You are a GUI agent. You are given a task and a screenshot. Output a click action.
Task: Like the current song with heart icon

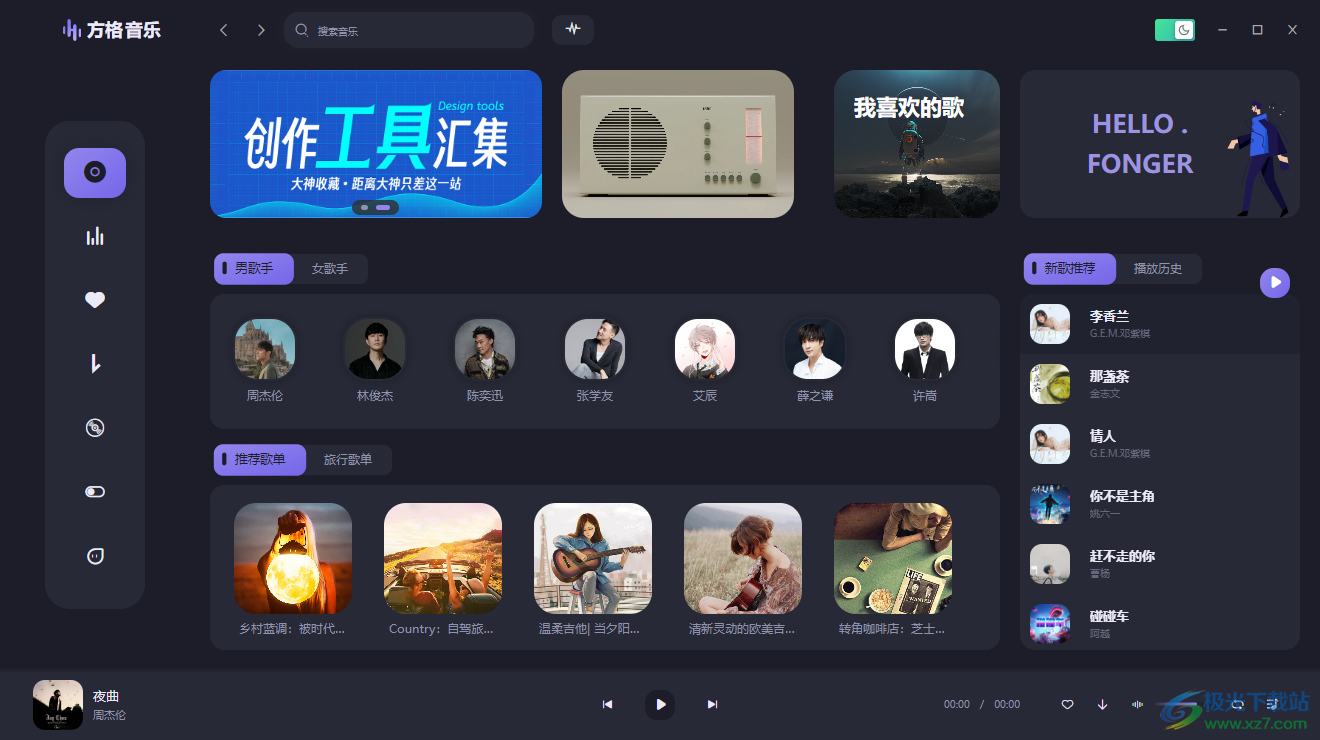[x=1067, y=704]
